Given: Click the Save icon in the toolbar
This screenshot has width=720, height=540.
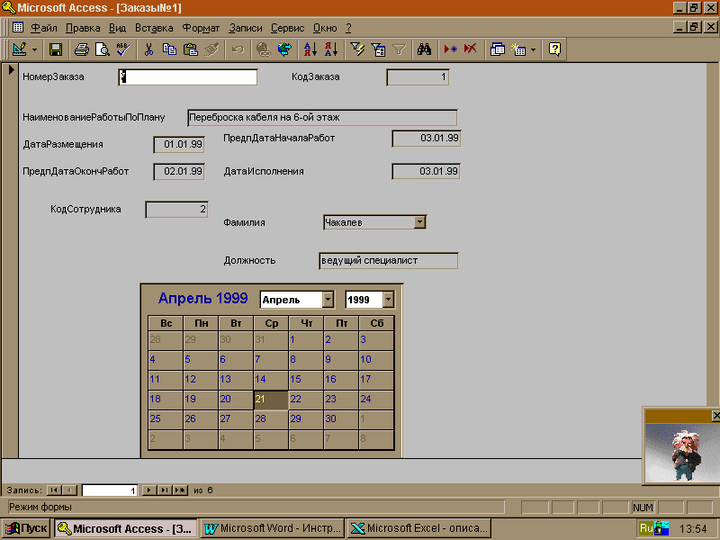Looking at the screenshot, I should pyautogui.click(x=56, y=49).
